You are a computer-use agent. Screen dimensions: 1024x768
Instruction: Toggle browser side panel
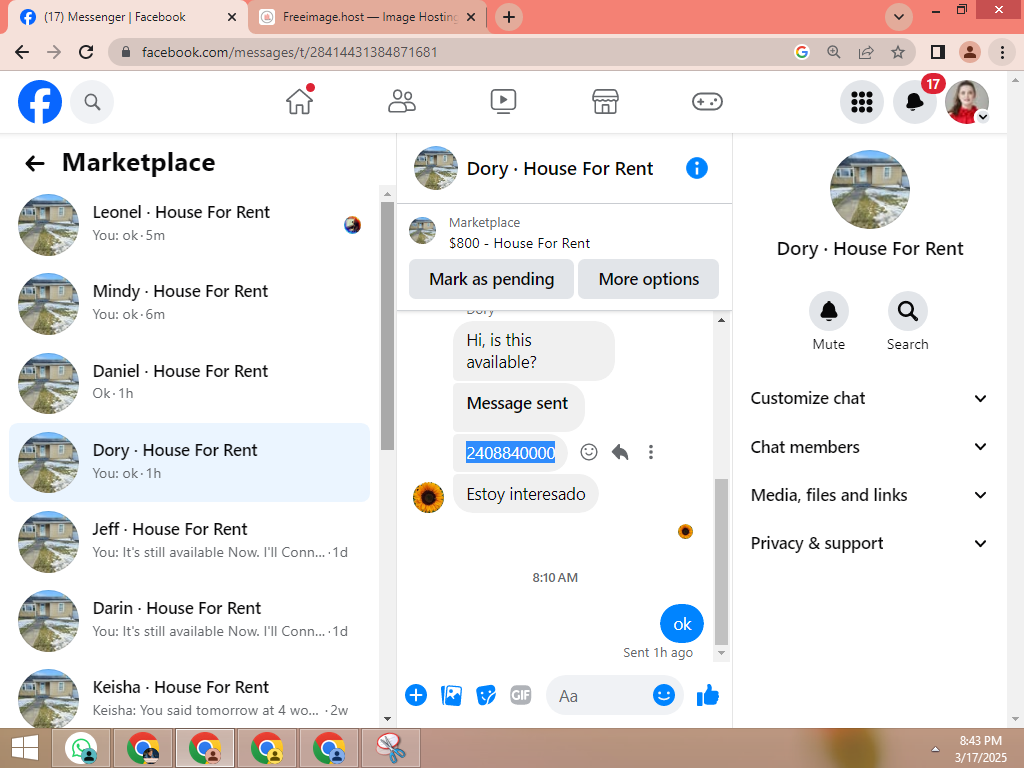(938, 52)
